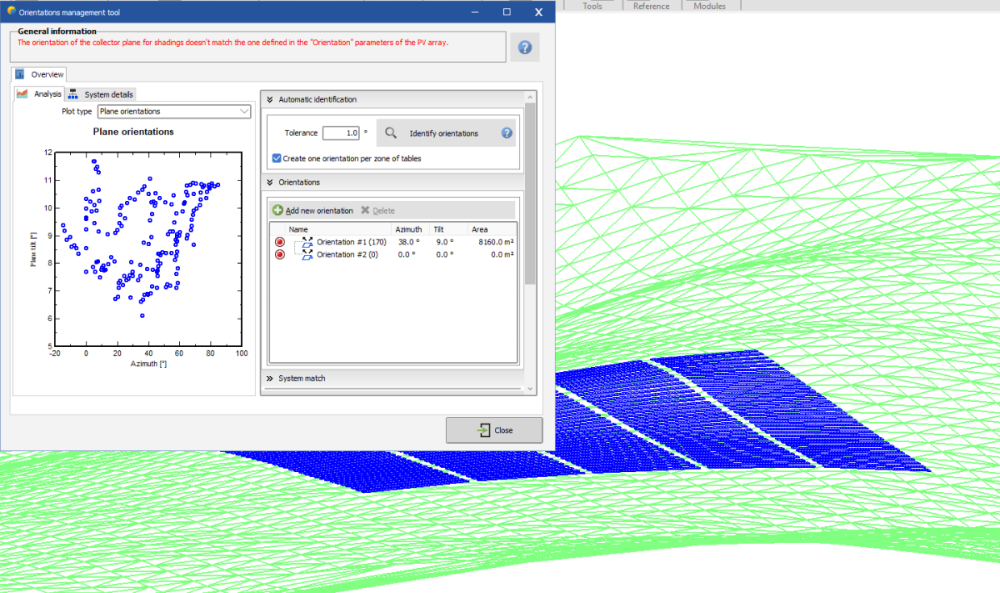Expand the System match section
This screenshot has height=593, width=1000.
tap(269, 378)
